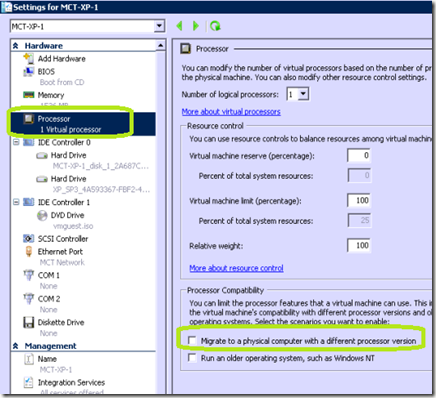Click the COM 2 port icon

[x=29, y=299]
